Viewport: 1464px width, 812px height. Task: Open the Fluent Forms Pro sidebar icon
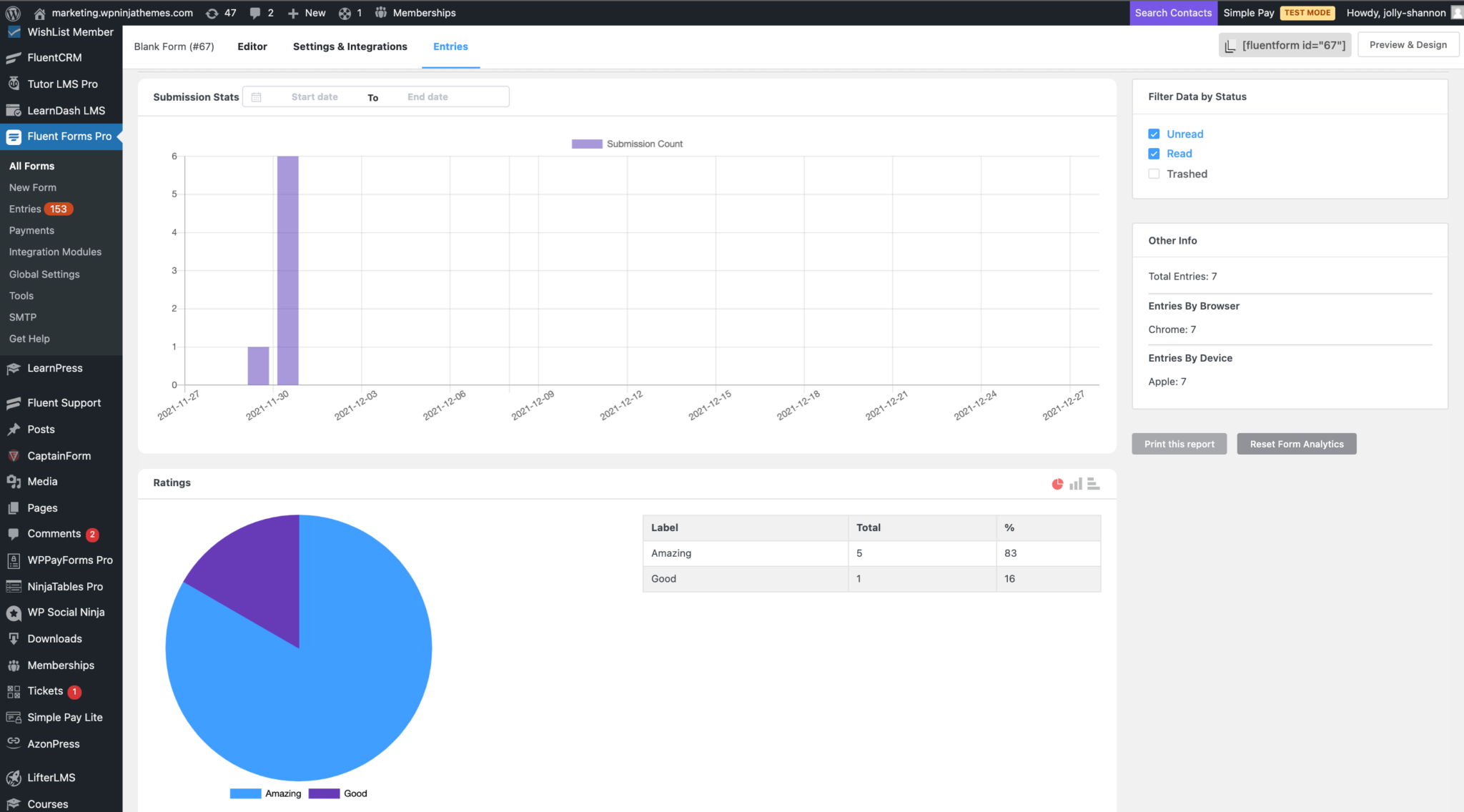pos(14,136)
